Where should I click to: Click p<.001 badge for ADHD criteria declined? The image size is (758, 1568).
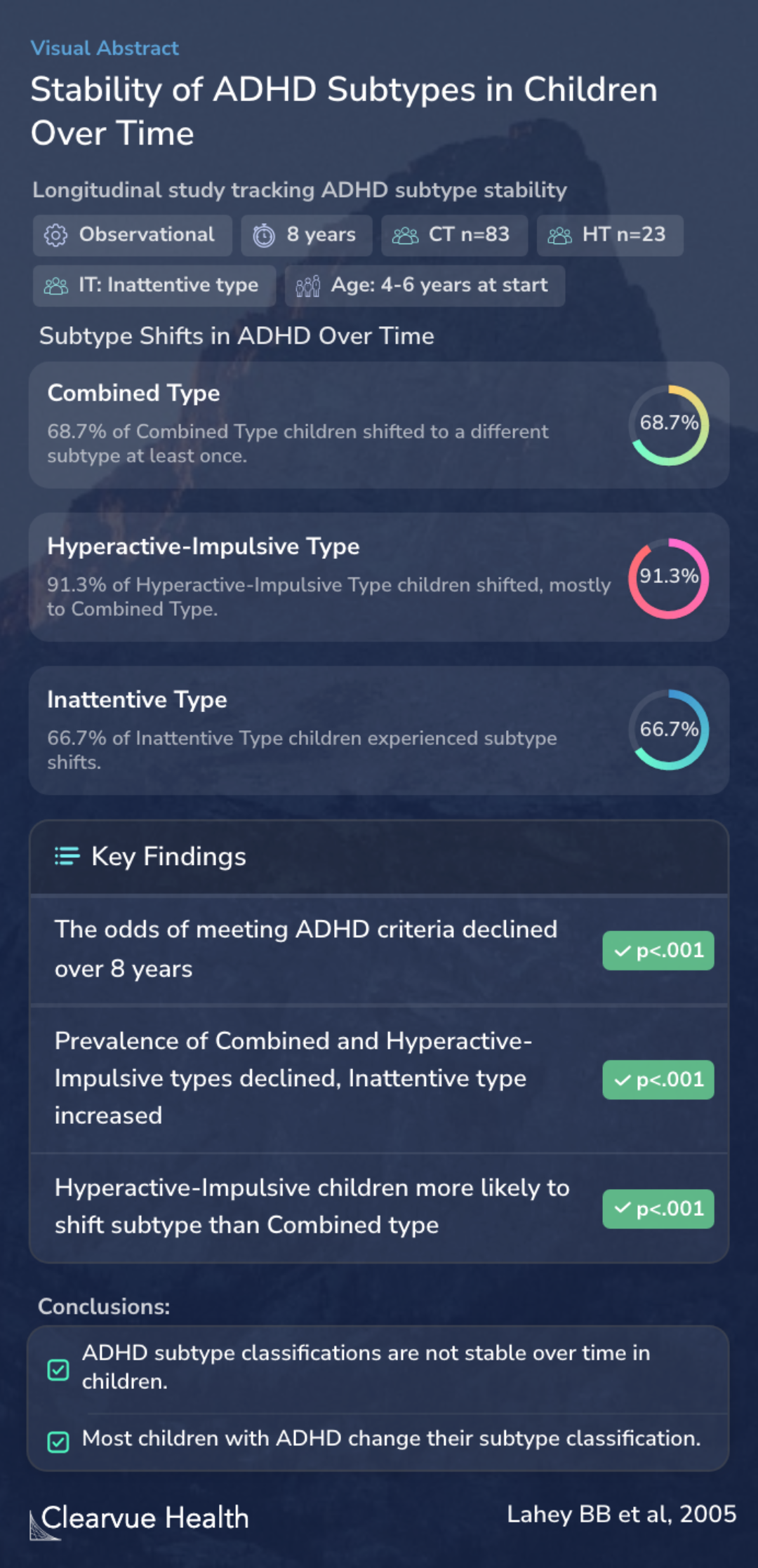coord(658,951)
